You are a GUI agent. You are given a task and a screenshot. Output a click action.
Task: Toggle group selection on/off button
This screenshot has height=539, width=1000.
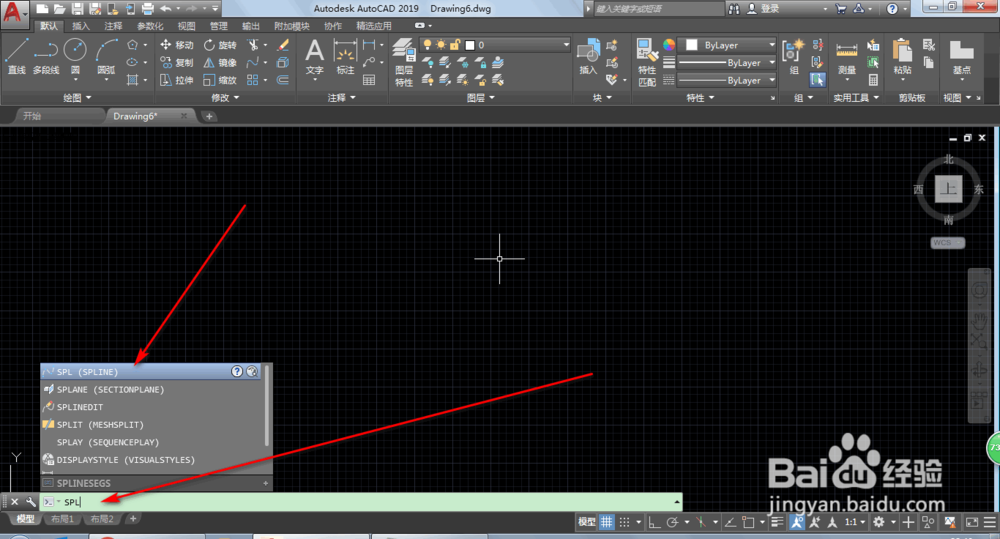pyautogui.click(x=817, y=80)
